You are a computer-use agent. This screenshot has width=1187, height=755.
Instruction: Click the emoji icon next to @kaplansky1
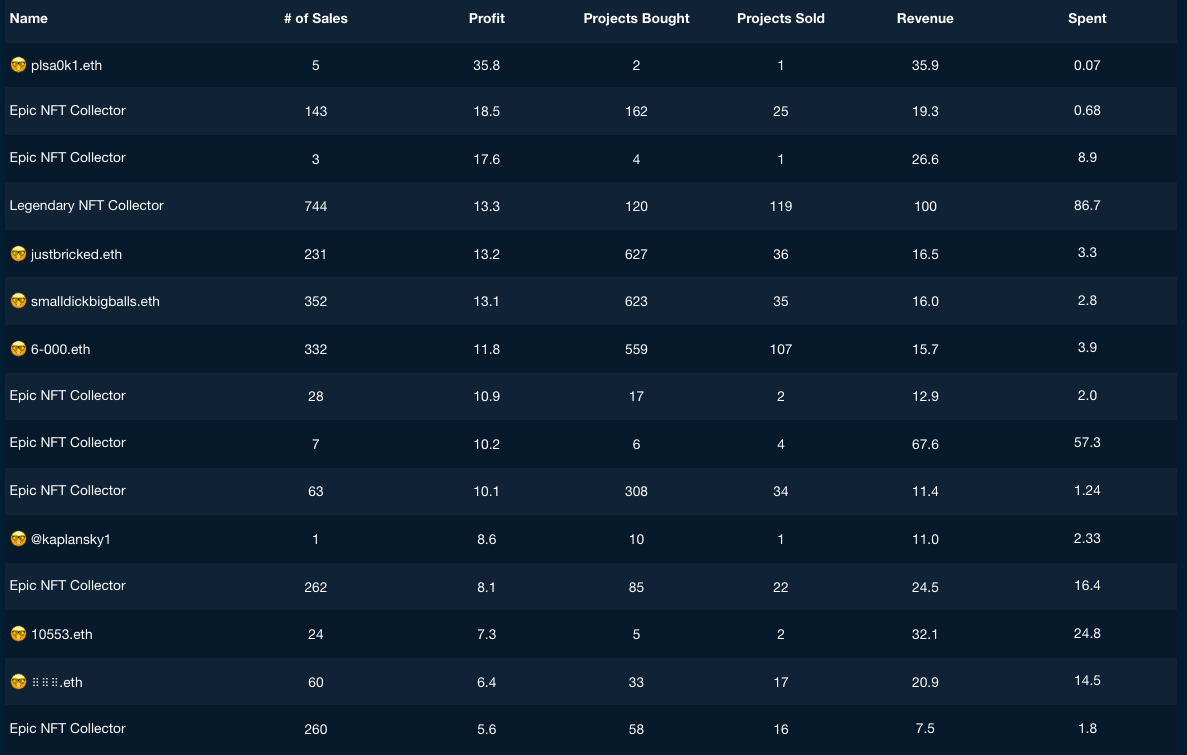click(18, 539)
